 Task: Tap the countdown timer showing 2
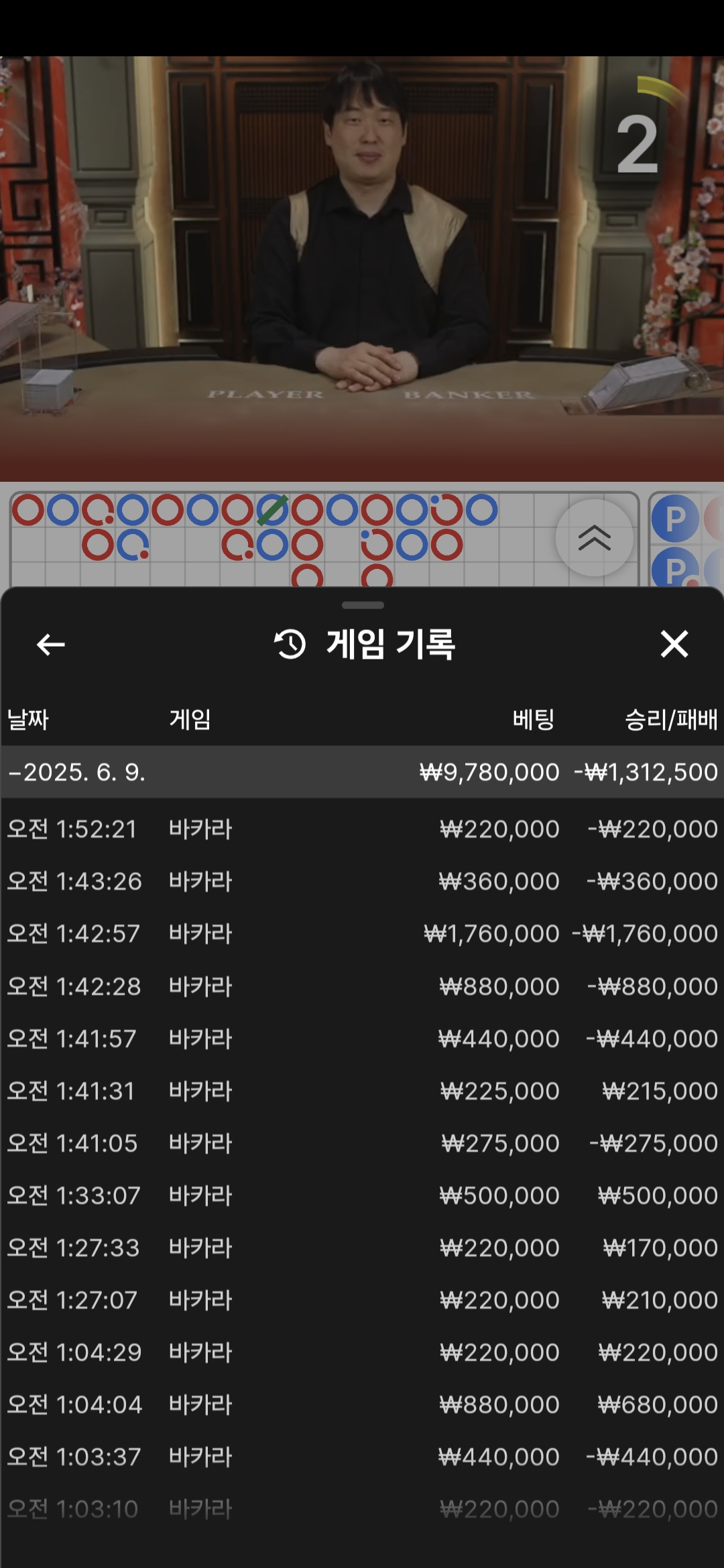638,143
